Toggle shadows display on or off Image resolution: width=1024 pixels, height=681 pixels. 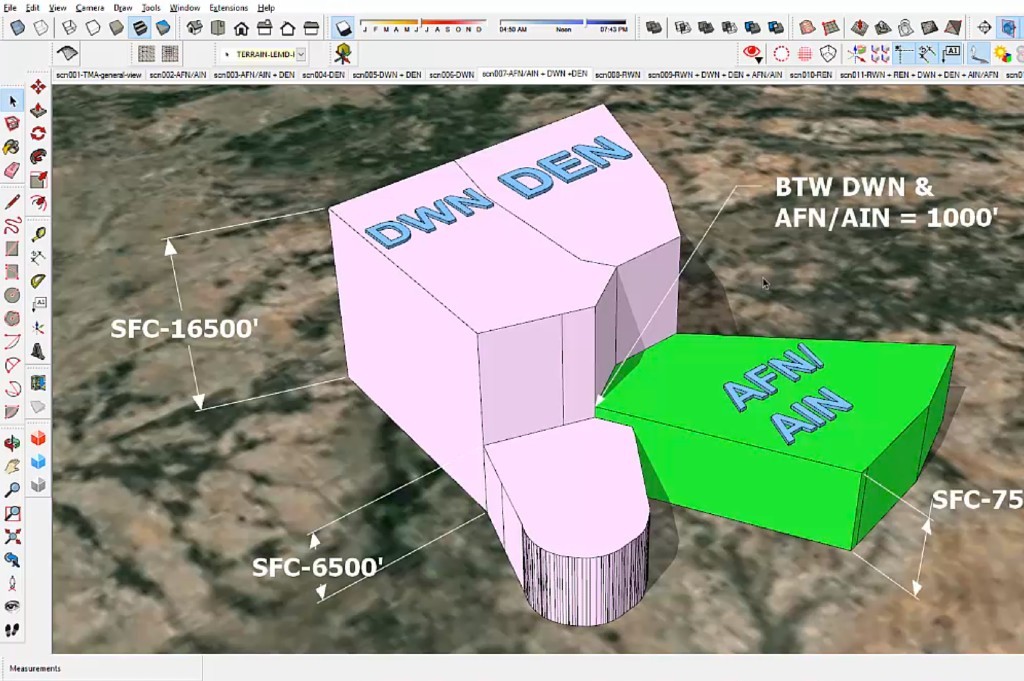(342, 28)
